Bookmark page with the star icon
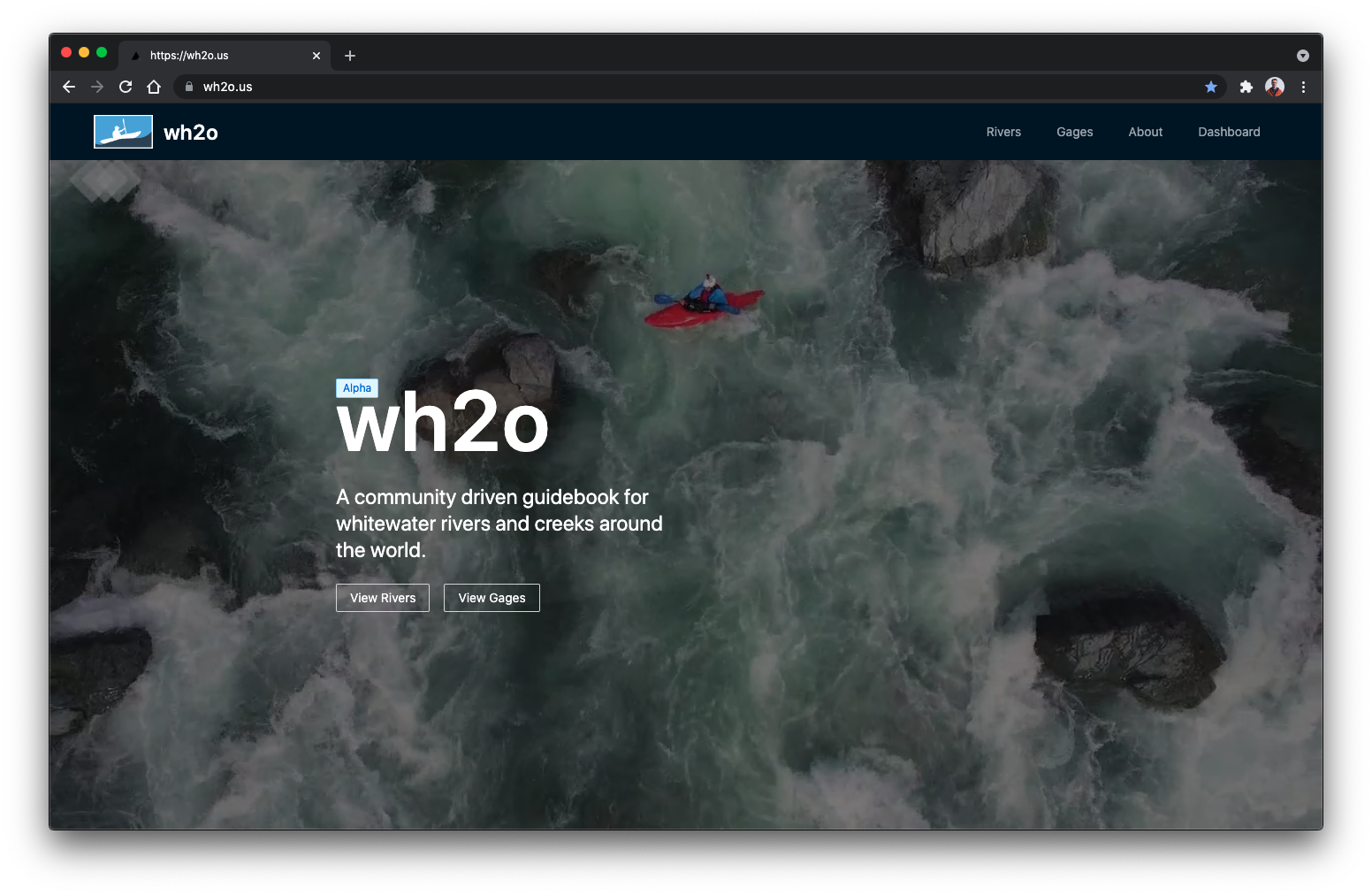This screenshot has height=895, width=1372. [1211, 87]
